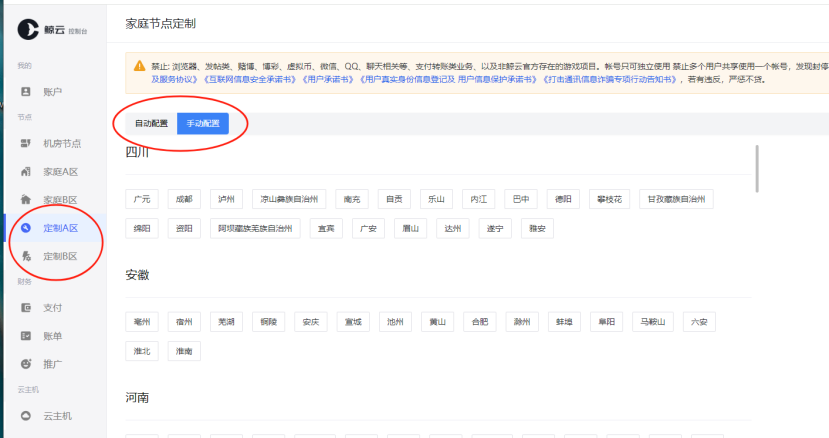Click the 推广 promotion icon
The height and width of the screenshot is (438, 829).
tap(26, 364)
